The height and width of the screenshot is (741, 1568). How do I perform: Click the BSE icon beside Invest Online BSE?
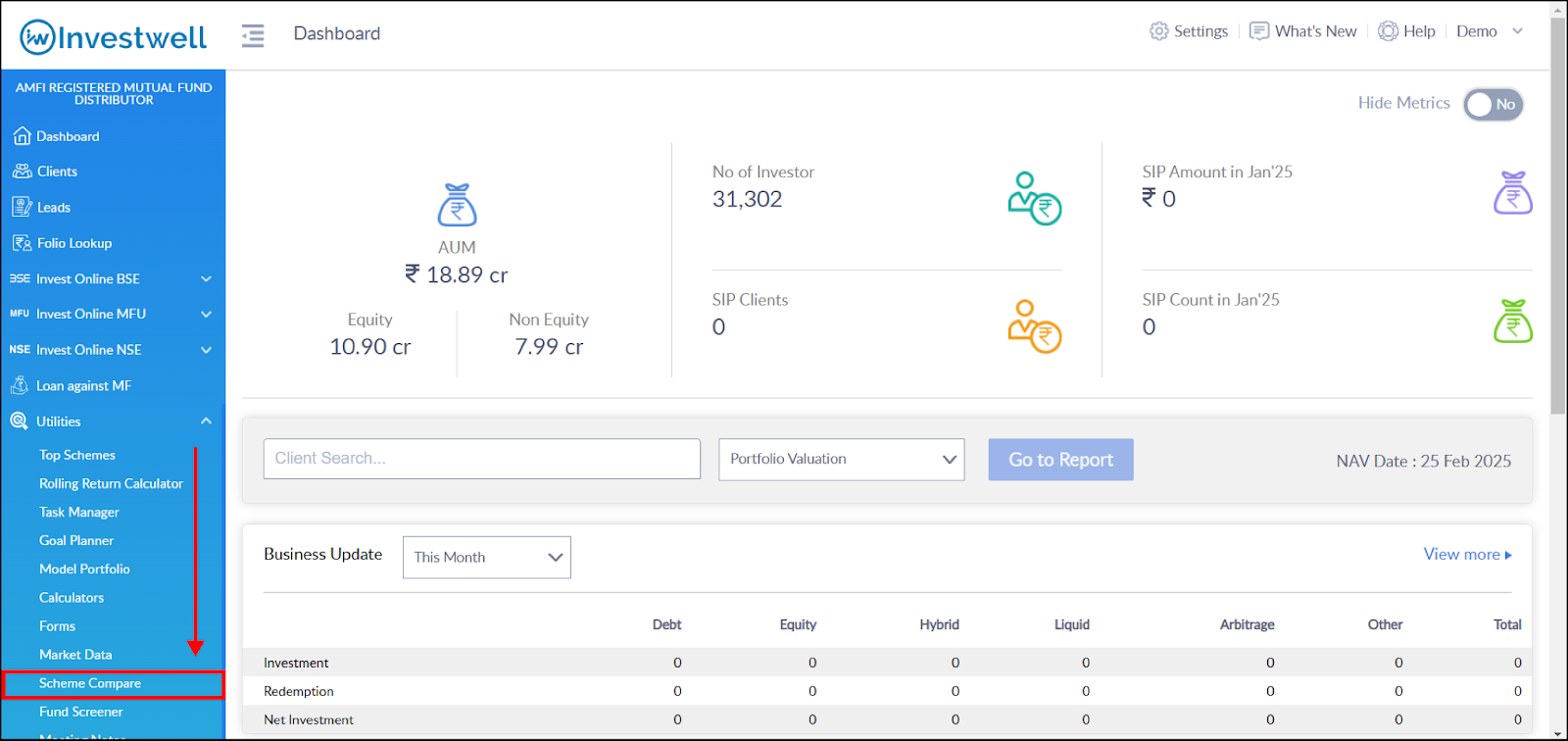[x=20, y=278]
